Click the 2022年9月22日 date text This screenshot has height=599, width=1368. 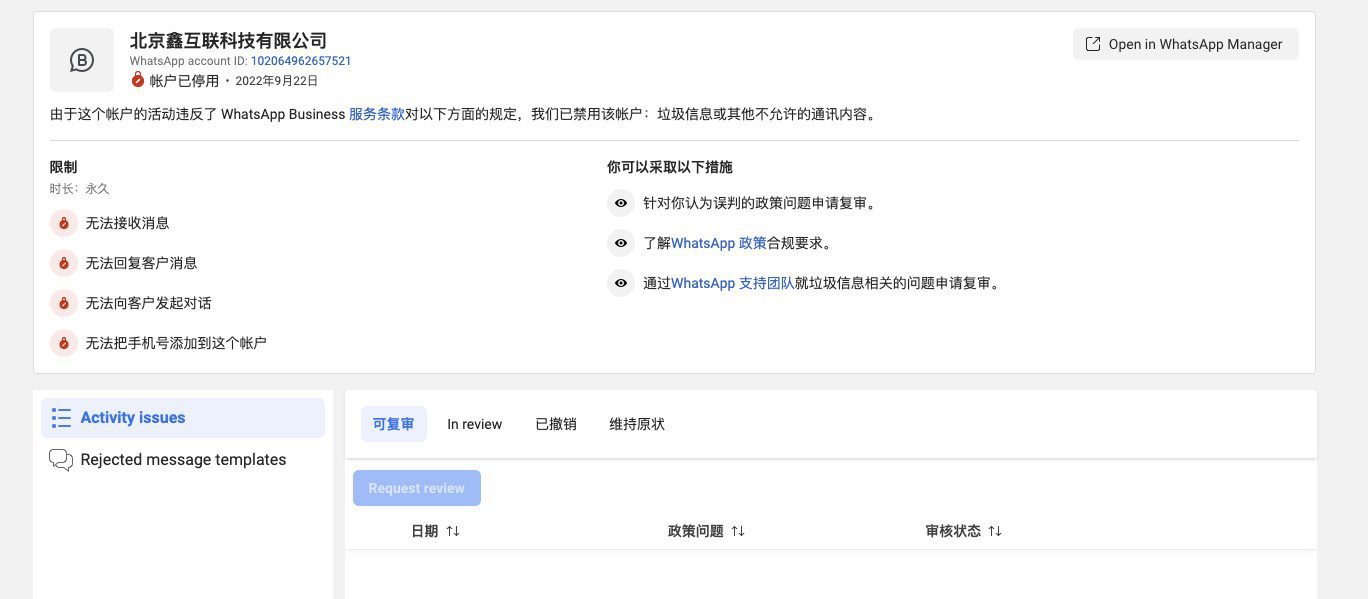pyautogui.click(x=276, y=81)
